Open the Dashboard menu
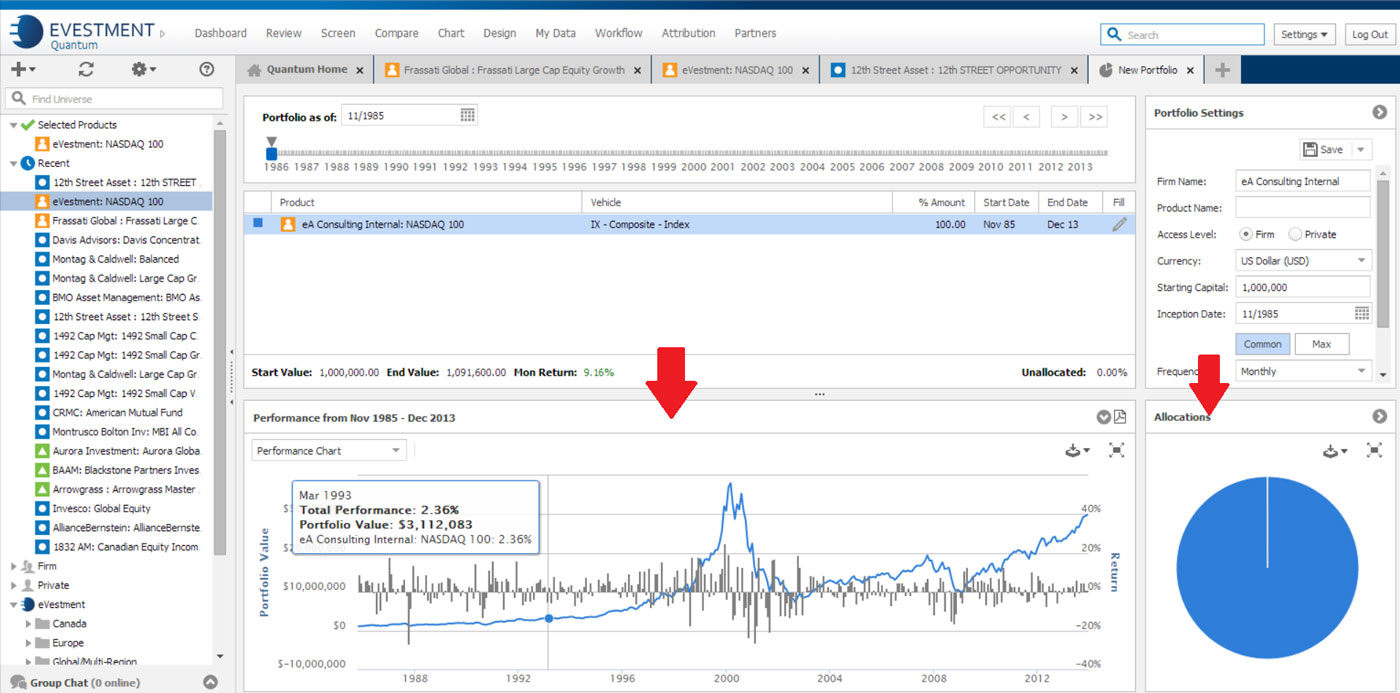The width and height of the screenshot is (1400, 693). coord(220,33)
